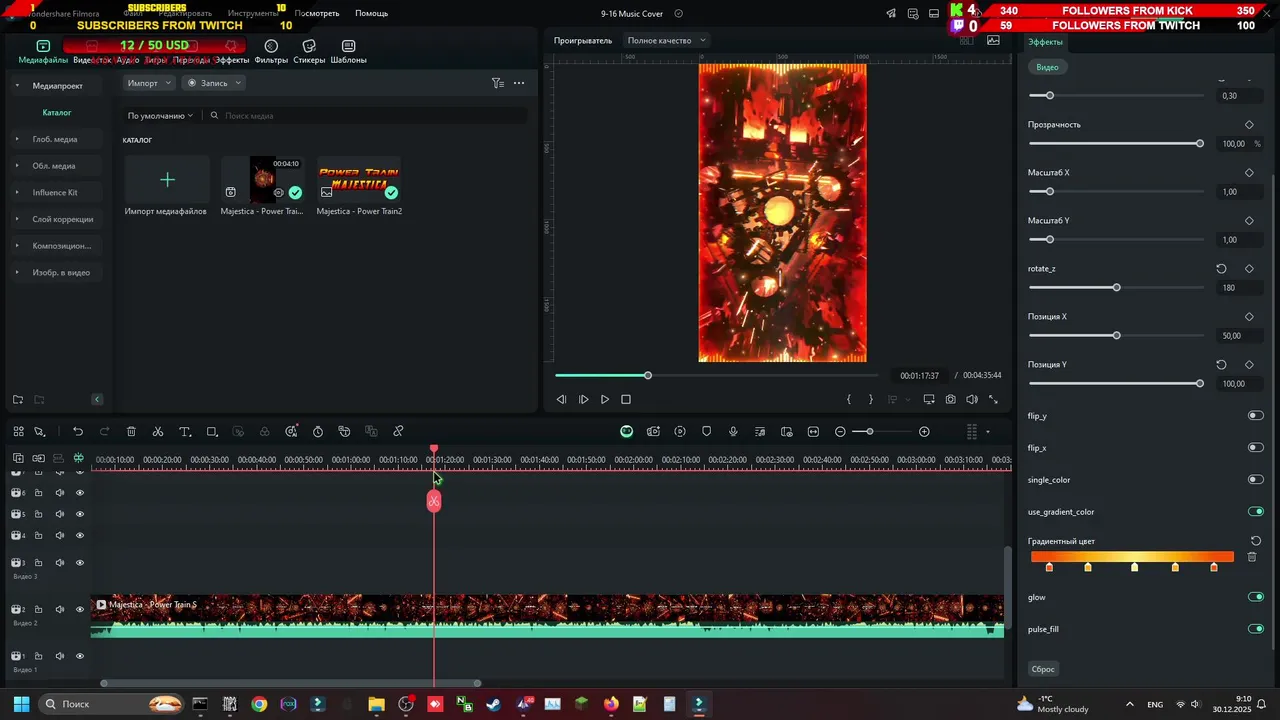Toggle the flip_y switch

pyautogui.click(x=1255, y=416)
